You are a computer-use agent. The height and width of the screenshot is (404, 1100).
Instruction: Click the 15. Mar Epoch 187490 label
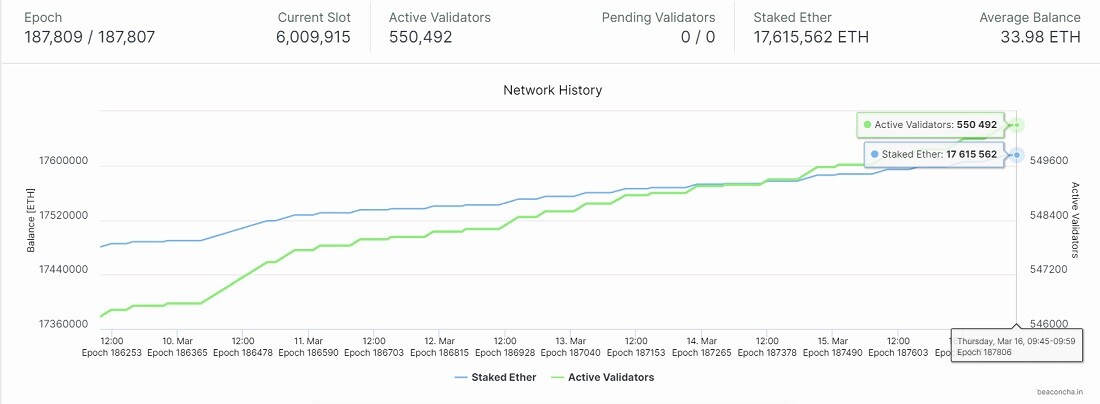tap(832, 347)
